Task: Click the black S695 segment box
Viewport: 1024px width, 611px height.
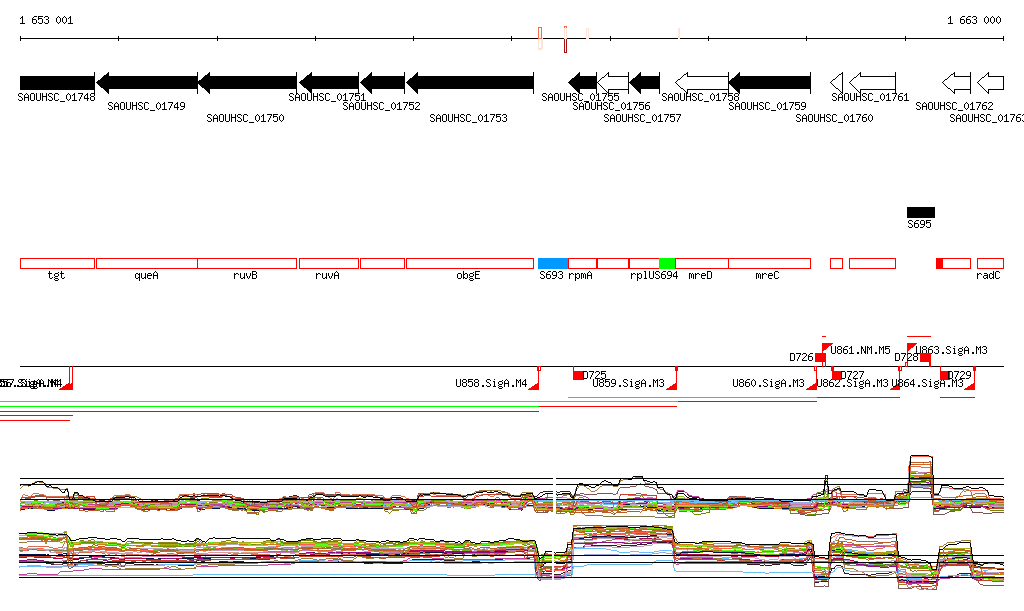Action: [921, 212]
